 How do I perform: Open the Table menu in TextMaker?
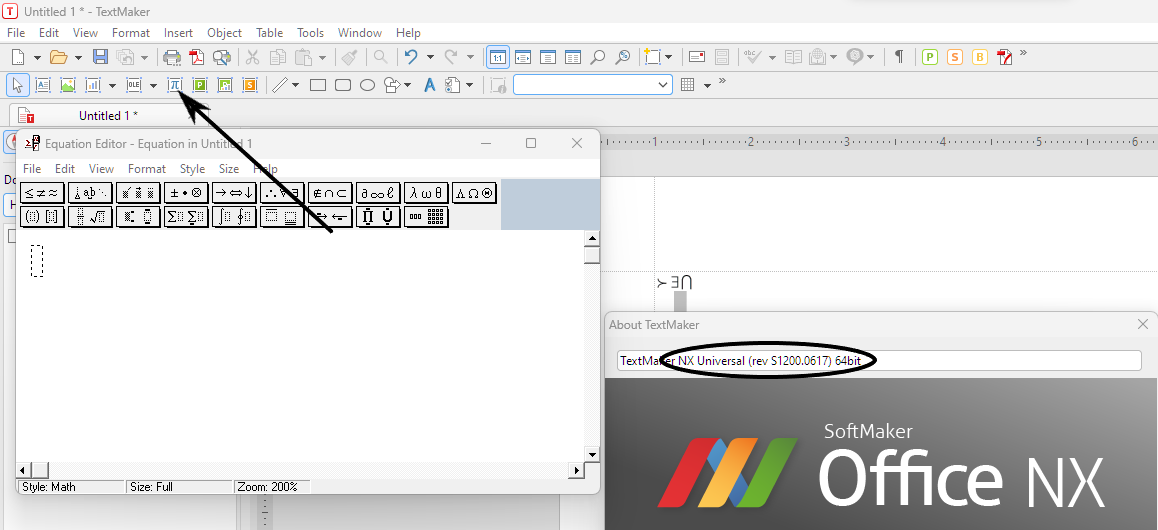coord(270,32)
